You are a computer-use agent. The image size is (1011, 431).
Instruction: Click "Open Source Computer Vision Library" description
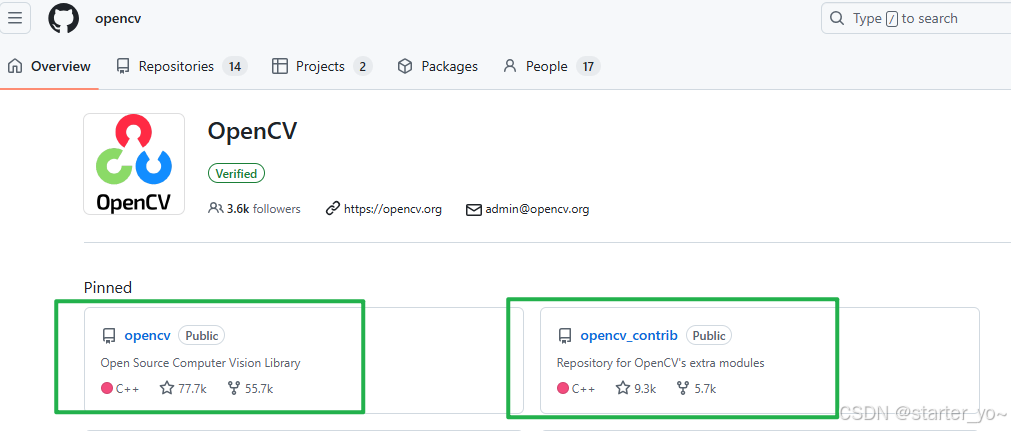201,363
